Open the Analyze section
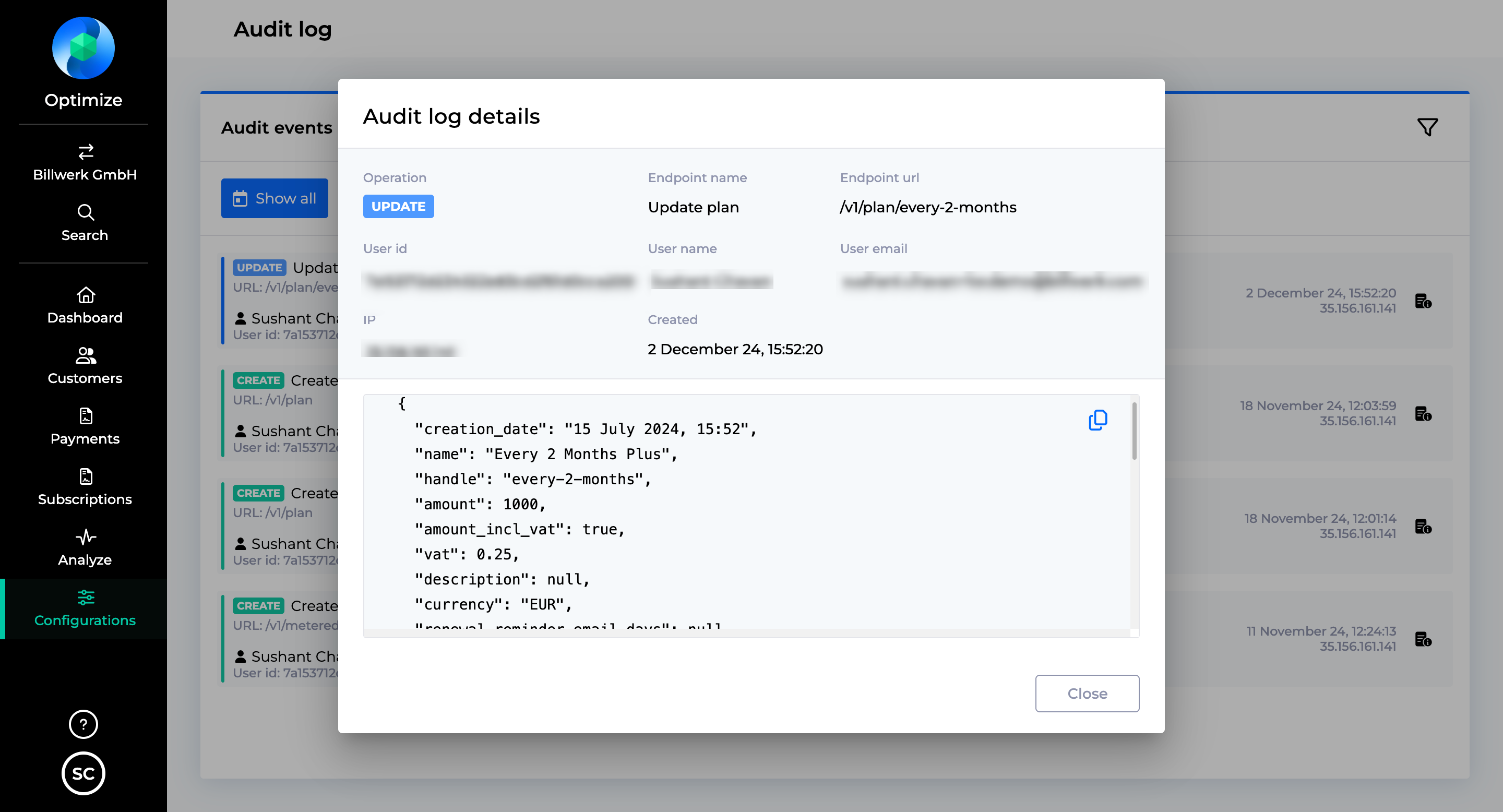The width and height of the screenshot is (1503, 812). [84, 548]
